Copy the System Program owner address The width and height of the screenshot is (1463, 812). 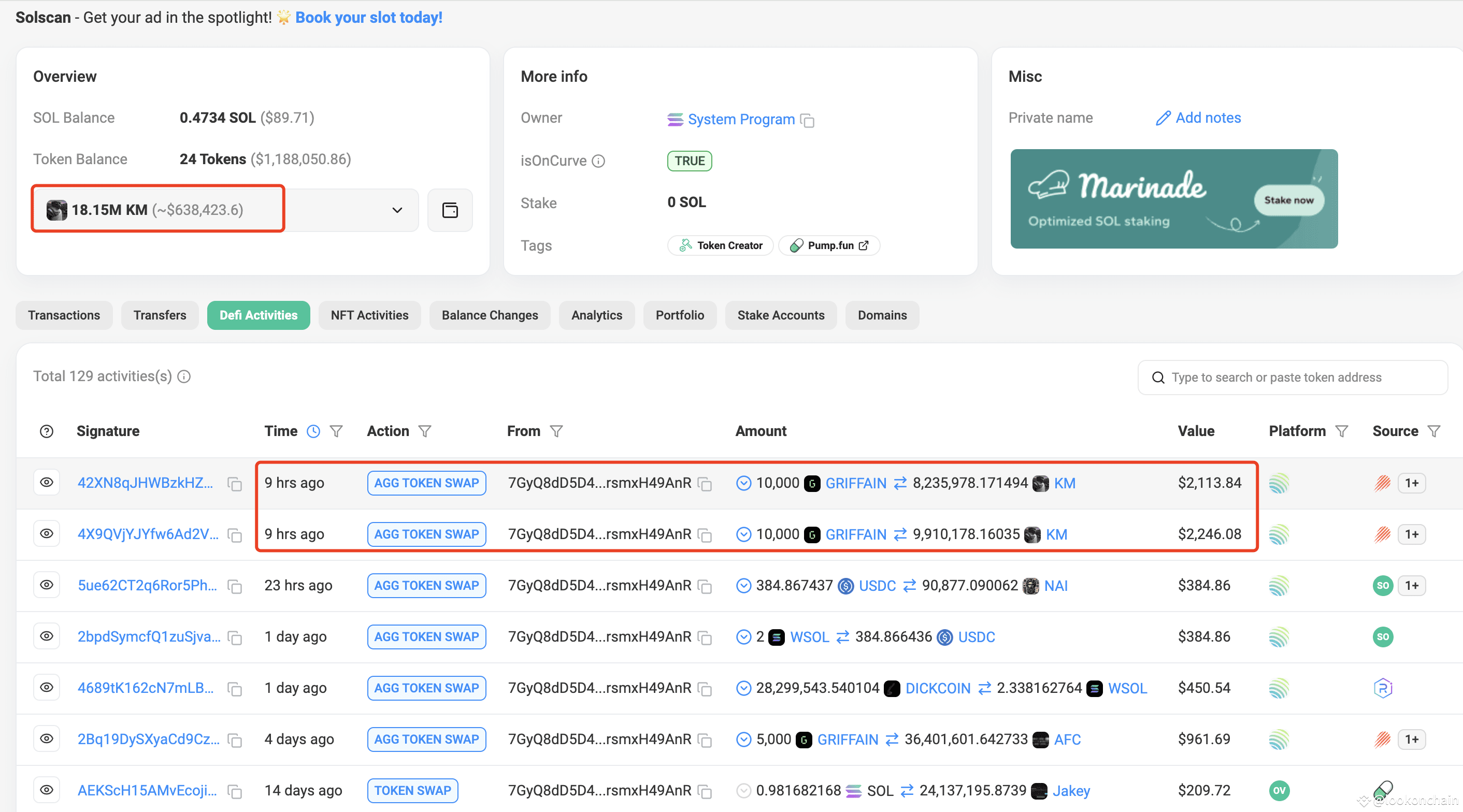(x=807, y=120)
